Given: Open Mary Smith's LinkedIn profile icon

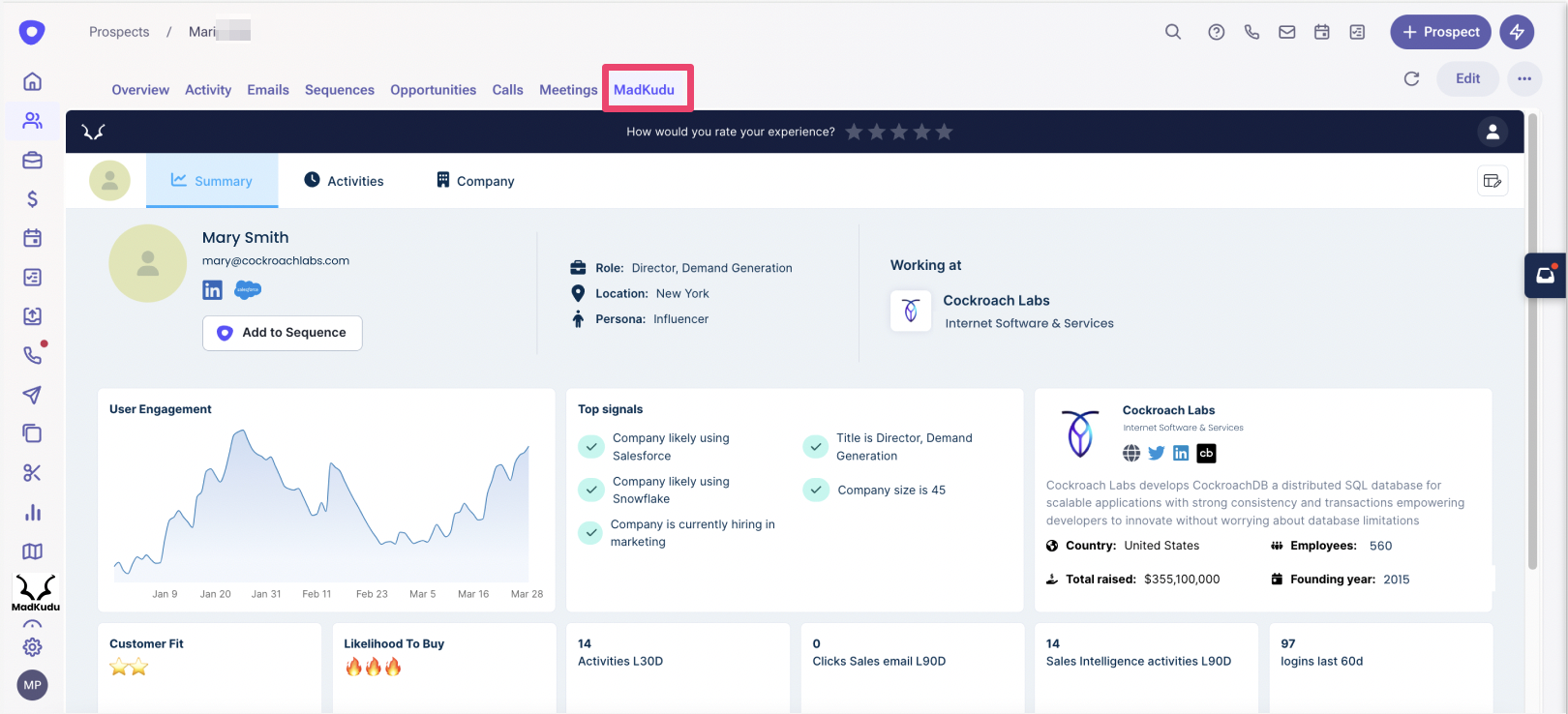Looking at the screenshot, I should 212,289.
